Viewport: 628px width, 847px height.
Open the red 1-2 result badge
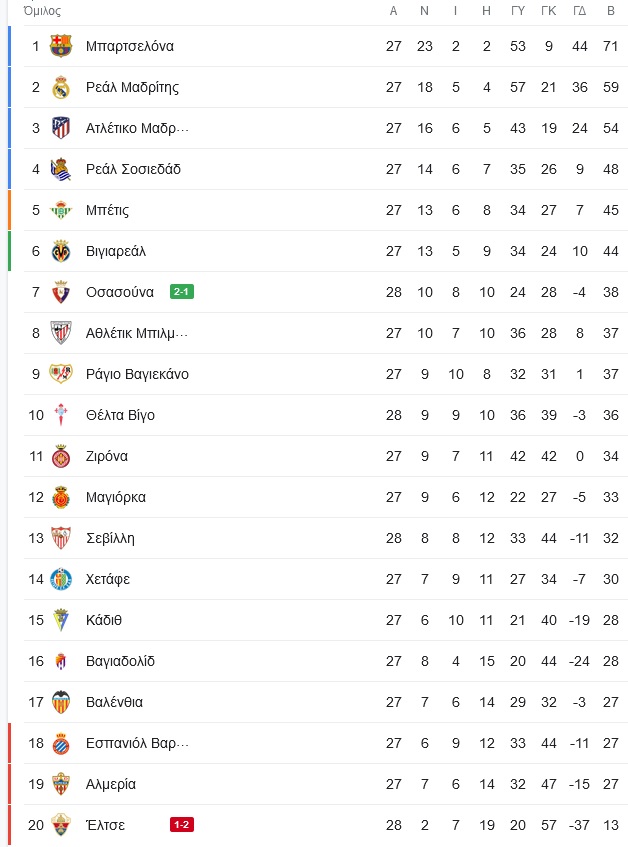tap(182, 825)
